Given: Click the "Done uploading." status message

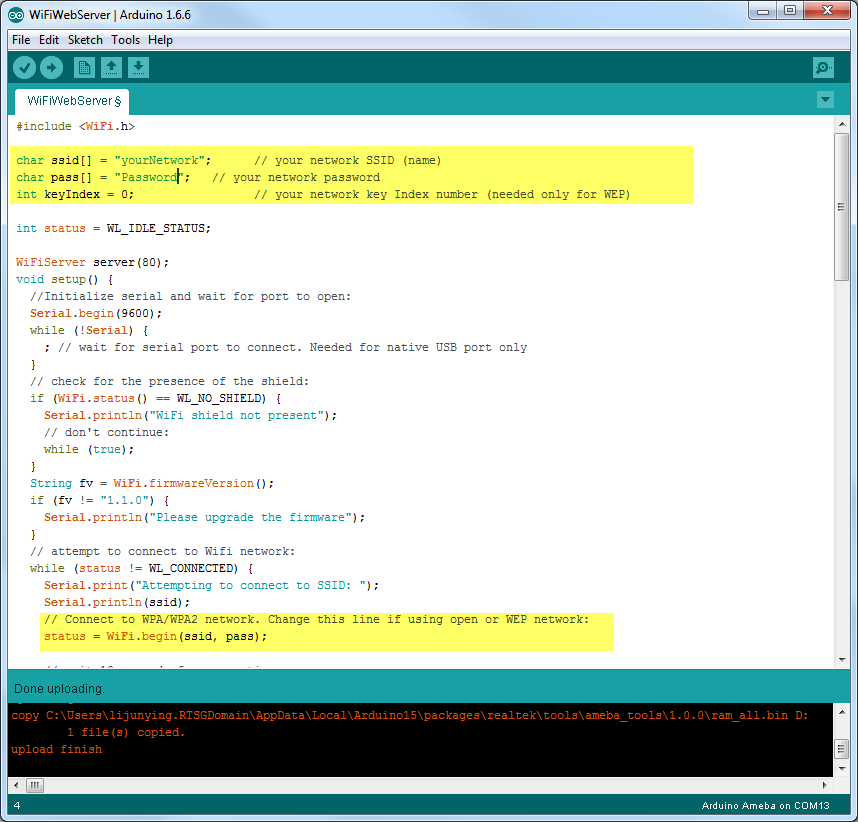Looking at the screenshot, I should 59,689.
